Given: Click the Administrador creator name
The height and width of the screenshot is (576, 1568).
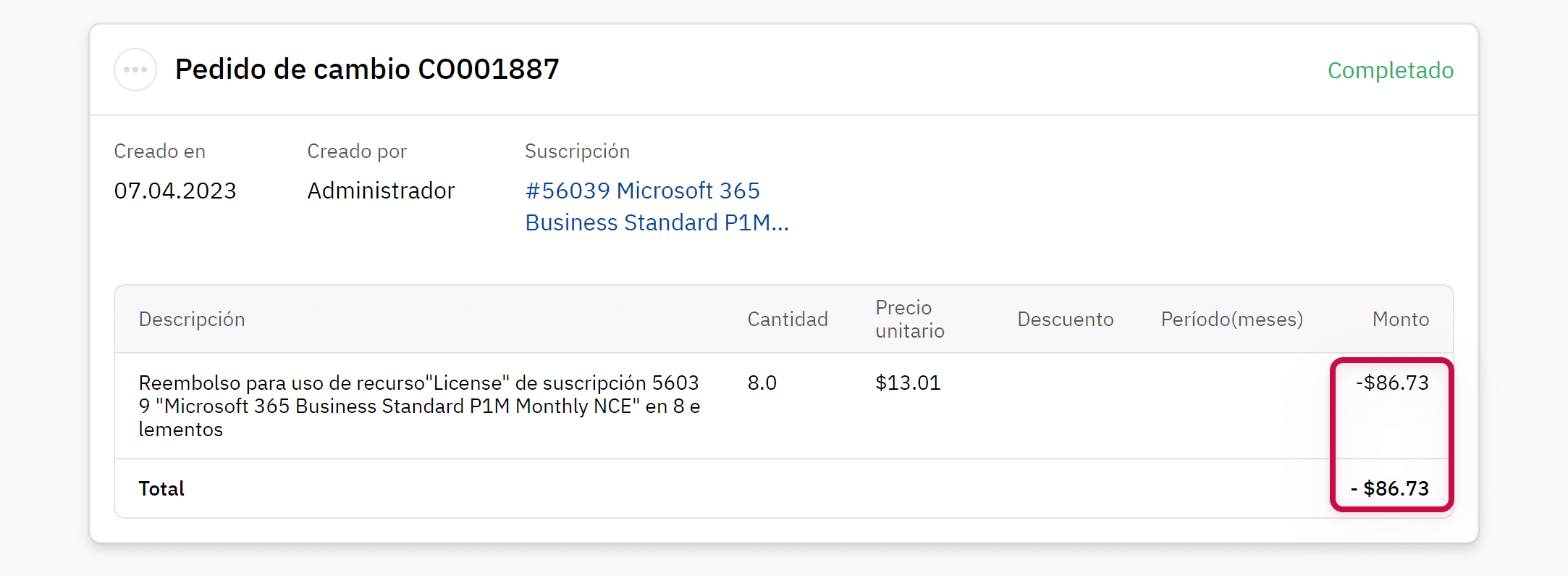Looking at the screenshot, I should pos(381,191).
